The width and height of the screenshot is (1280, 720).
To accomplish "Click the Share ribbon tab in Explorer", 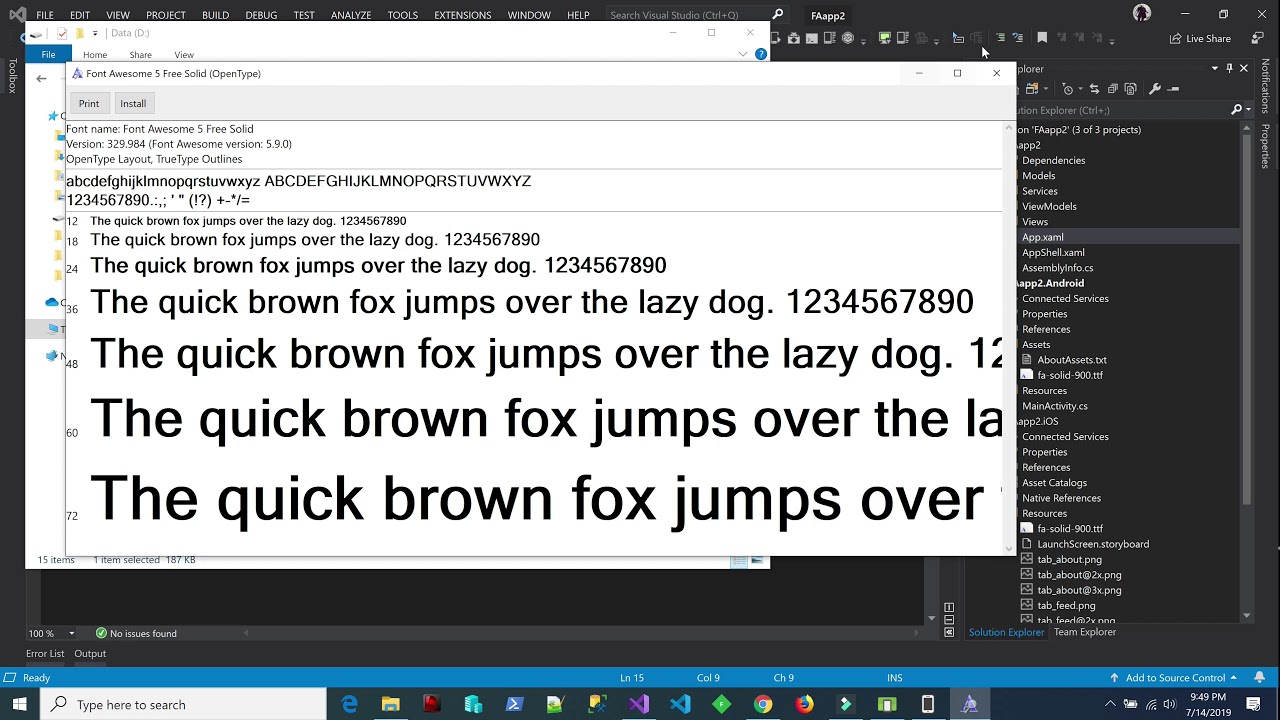I will tap(140, 55).
